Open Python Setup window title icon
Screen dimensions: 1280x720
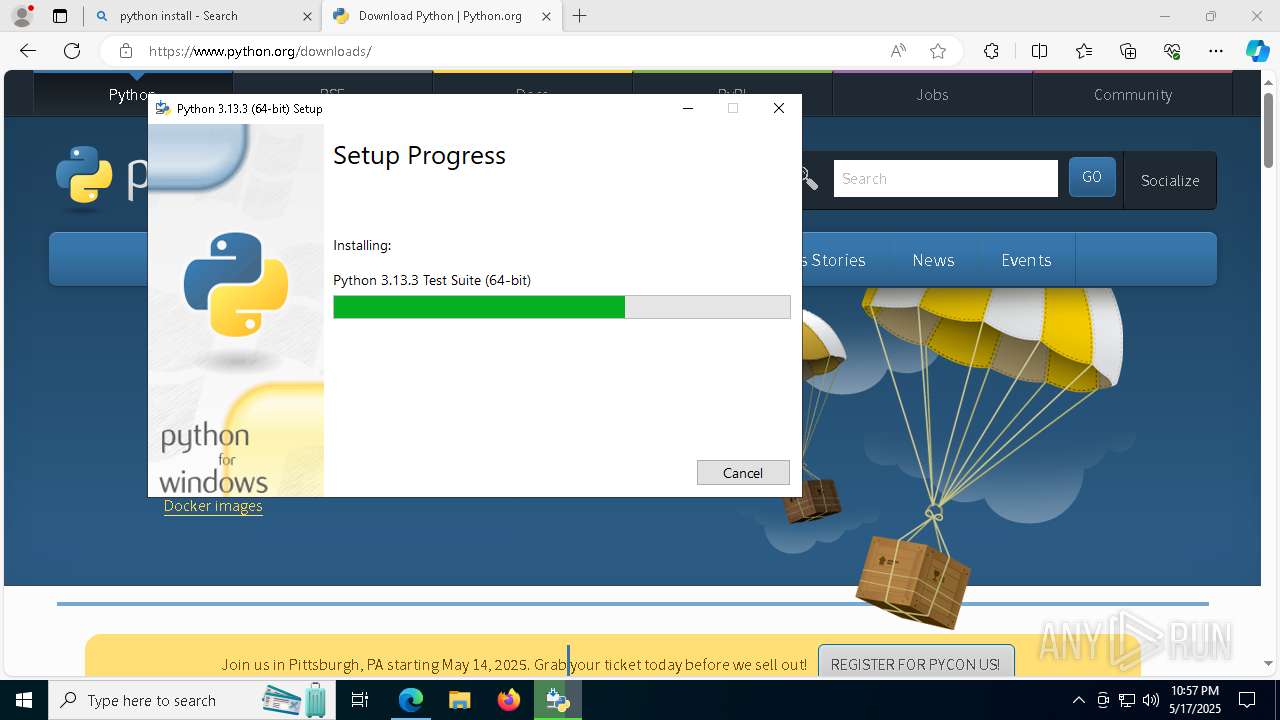tap(163, 108)
